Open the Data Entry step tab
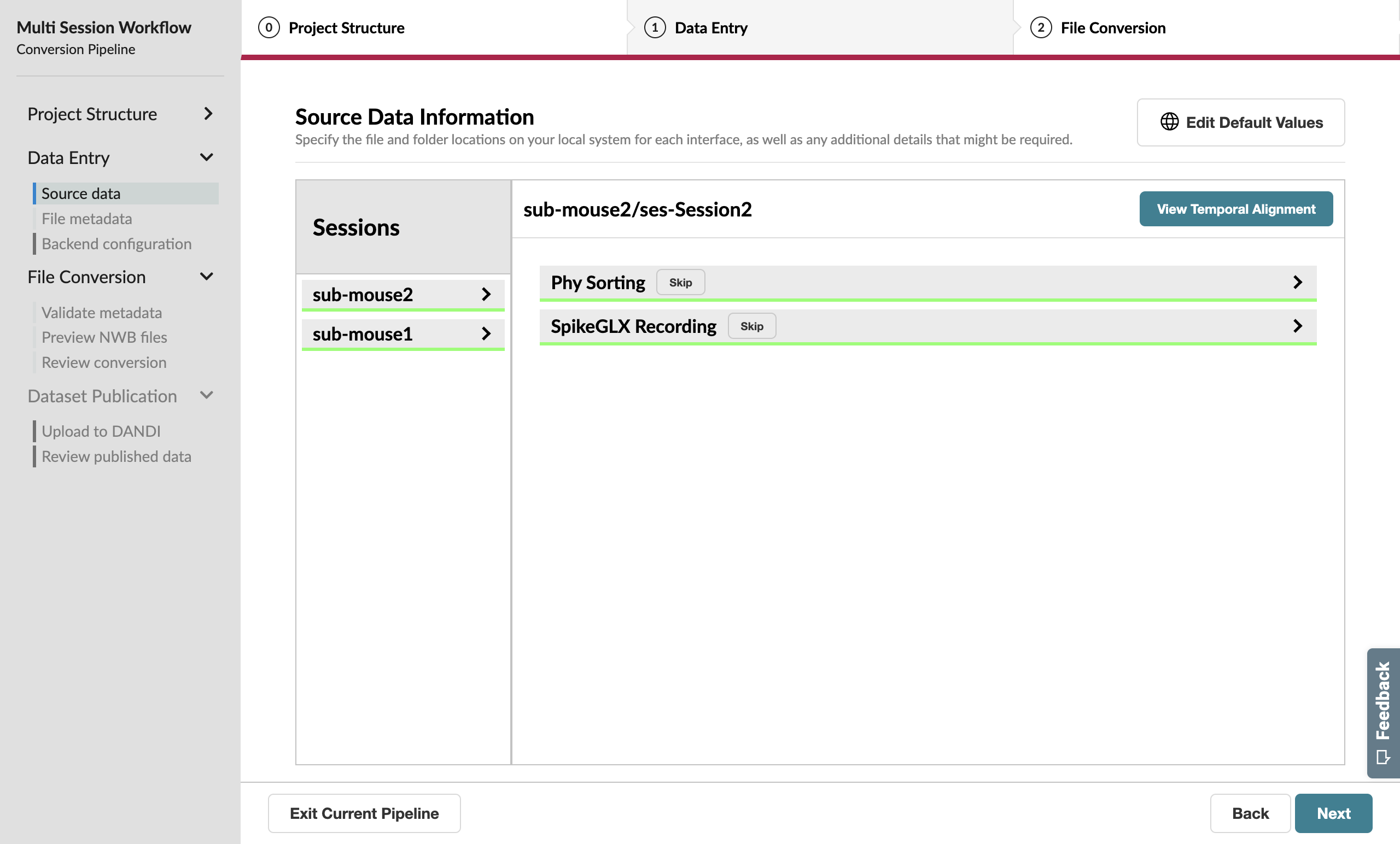 coord(820,27)
